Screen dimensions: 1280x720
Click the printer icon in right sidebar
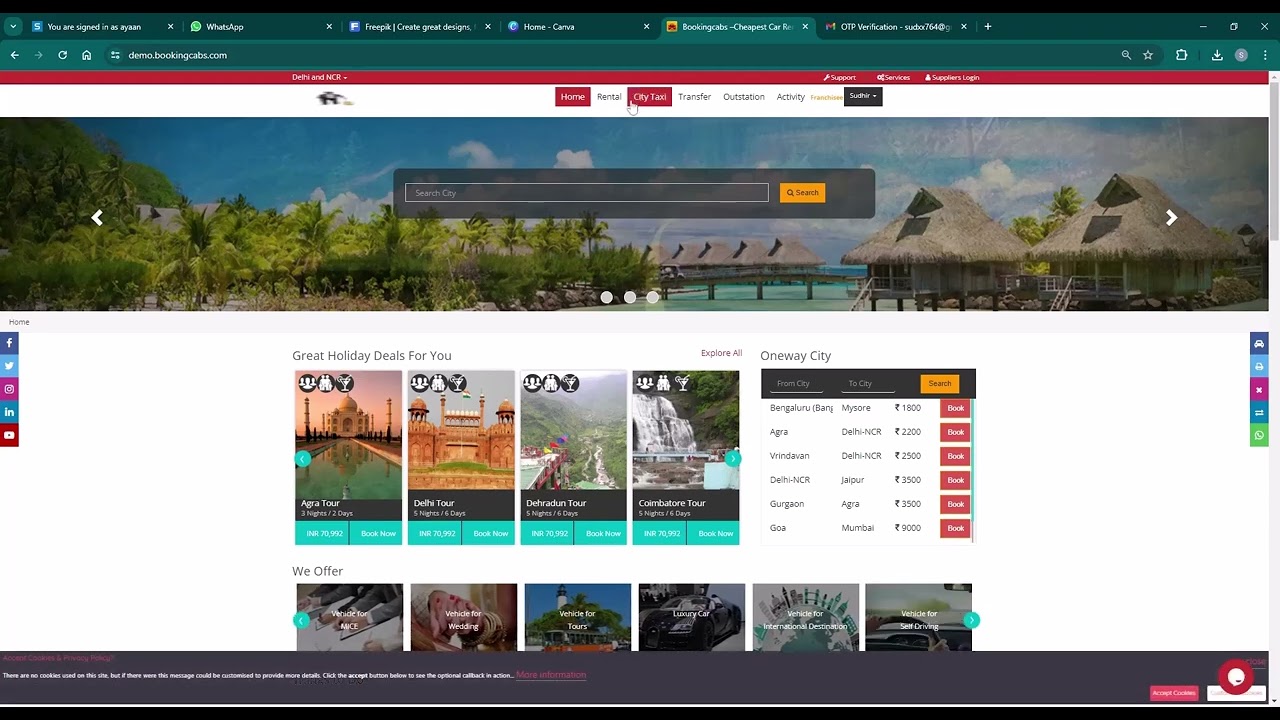pyautogui.click(x=1259, y=366)
